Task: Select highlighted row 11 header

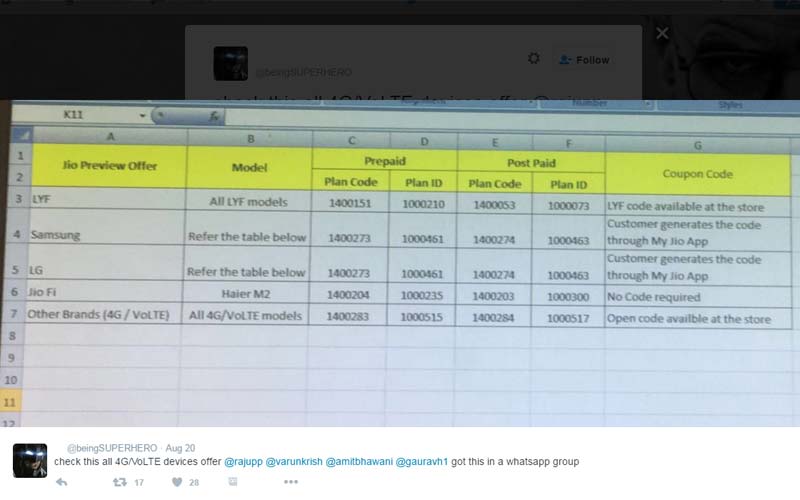Action: click(x=10, y=403)
